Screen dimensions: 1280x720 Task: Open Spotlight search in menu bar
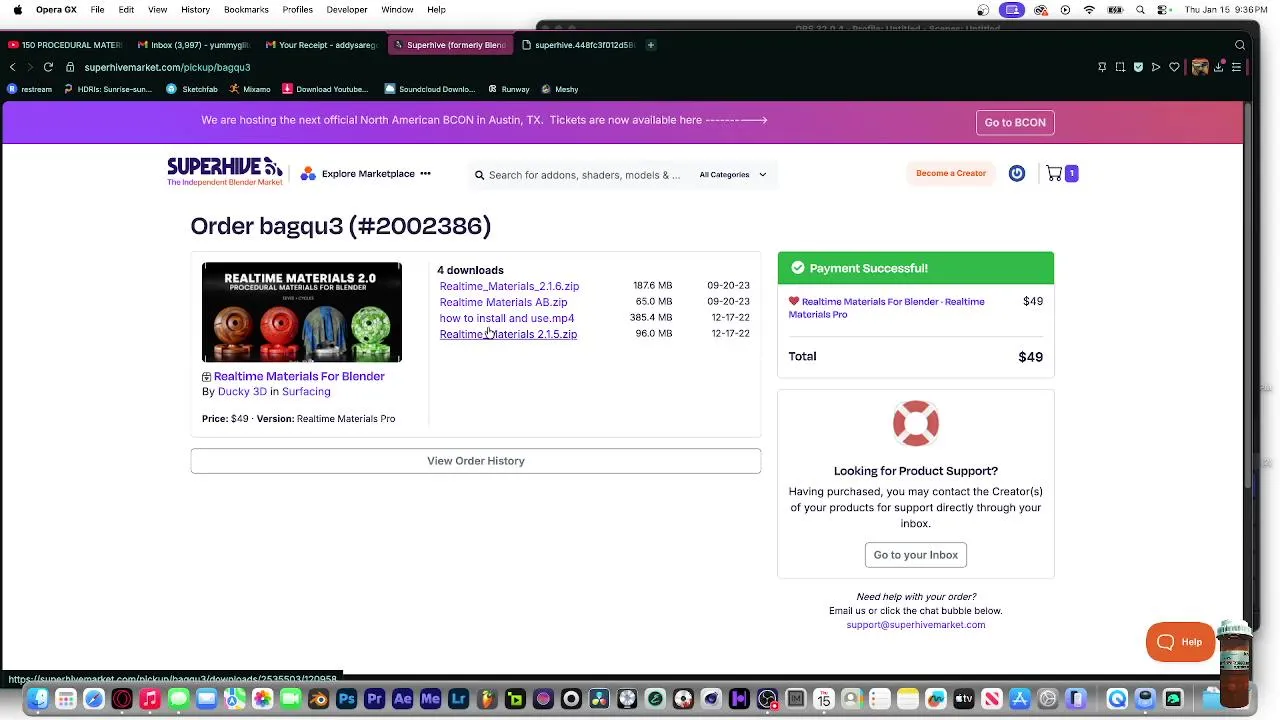click(1140, 10)
